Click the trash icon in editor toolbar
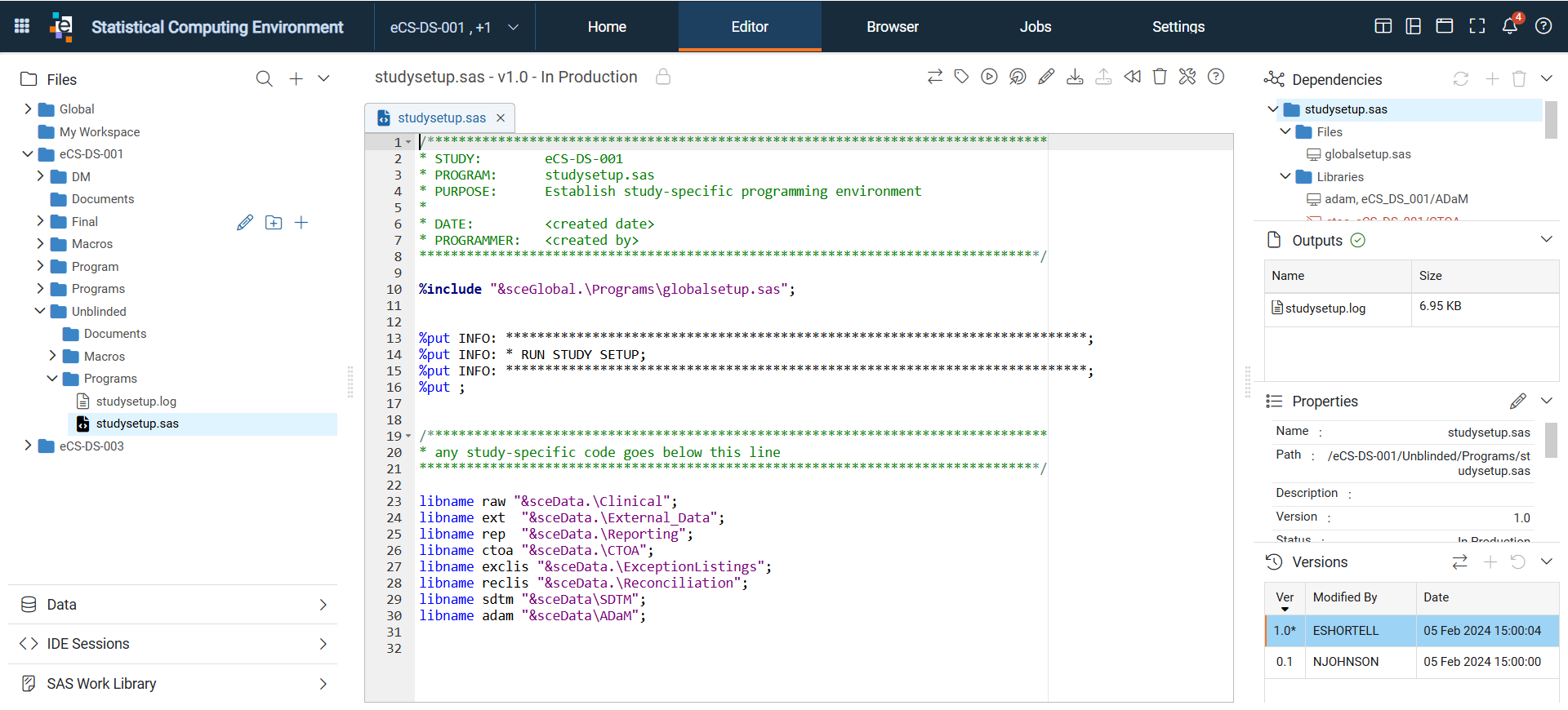1568x710 pixels. click(x=1160, y=77)
